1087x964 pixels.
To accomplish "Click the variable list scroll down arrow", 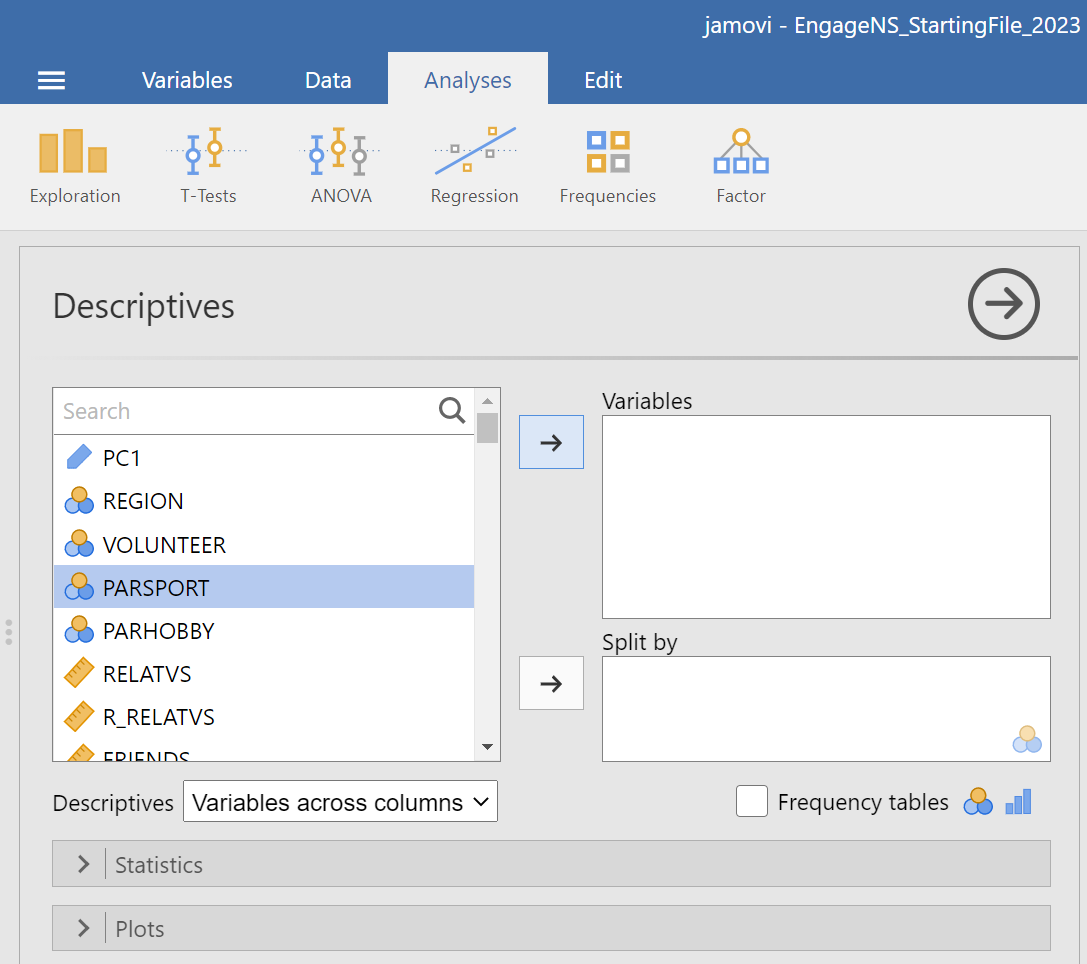I will pos(487,746).
